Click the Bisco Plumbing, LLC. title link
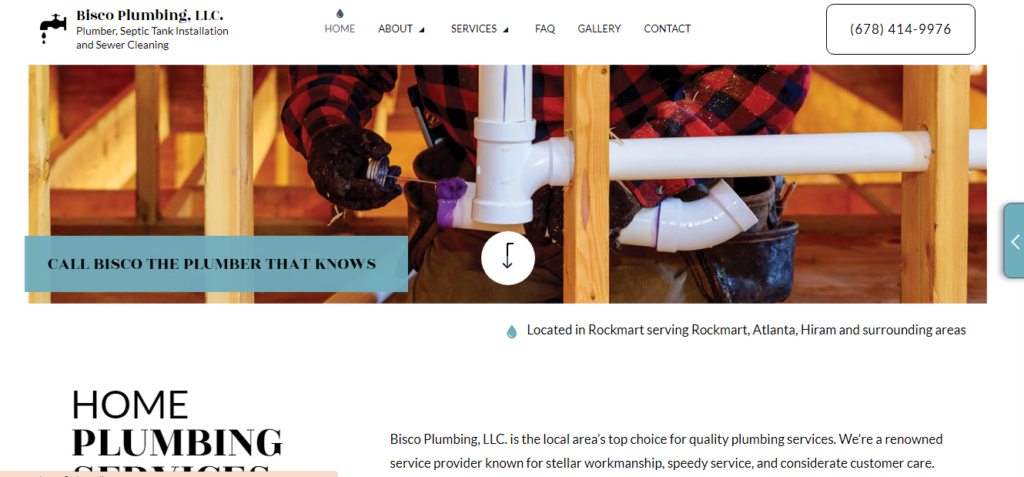Image resolution: width=1024 pixels, height=477 pixels. [150, 14]
